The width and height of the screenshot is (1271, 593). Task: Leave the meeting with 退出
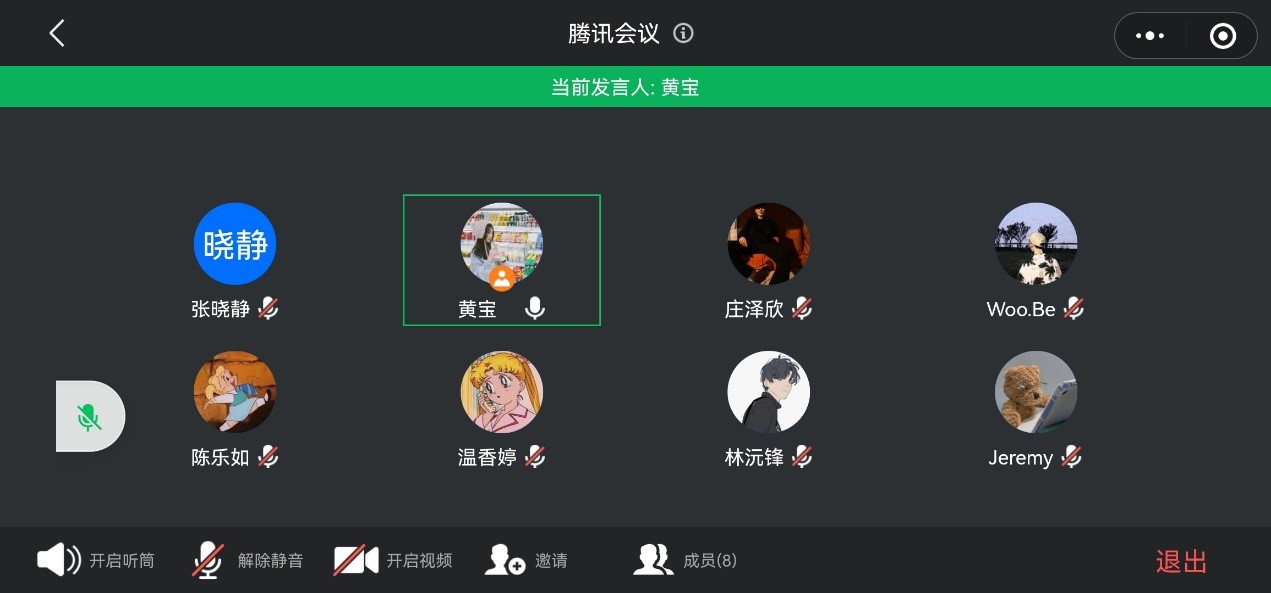point(1181,561)
